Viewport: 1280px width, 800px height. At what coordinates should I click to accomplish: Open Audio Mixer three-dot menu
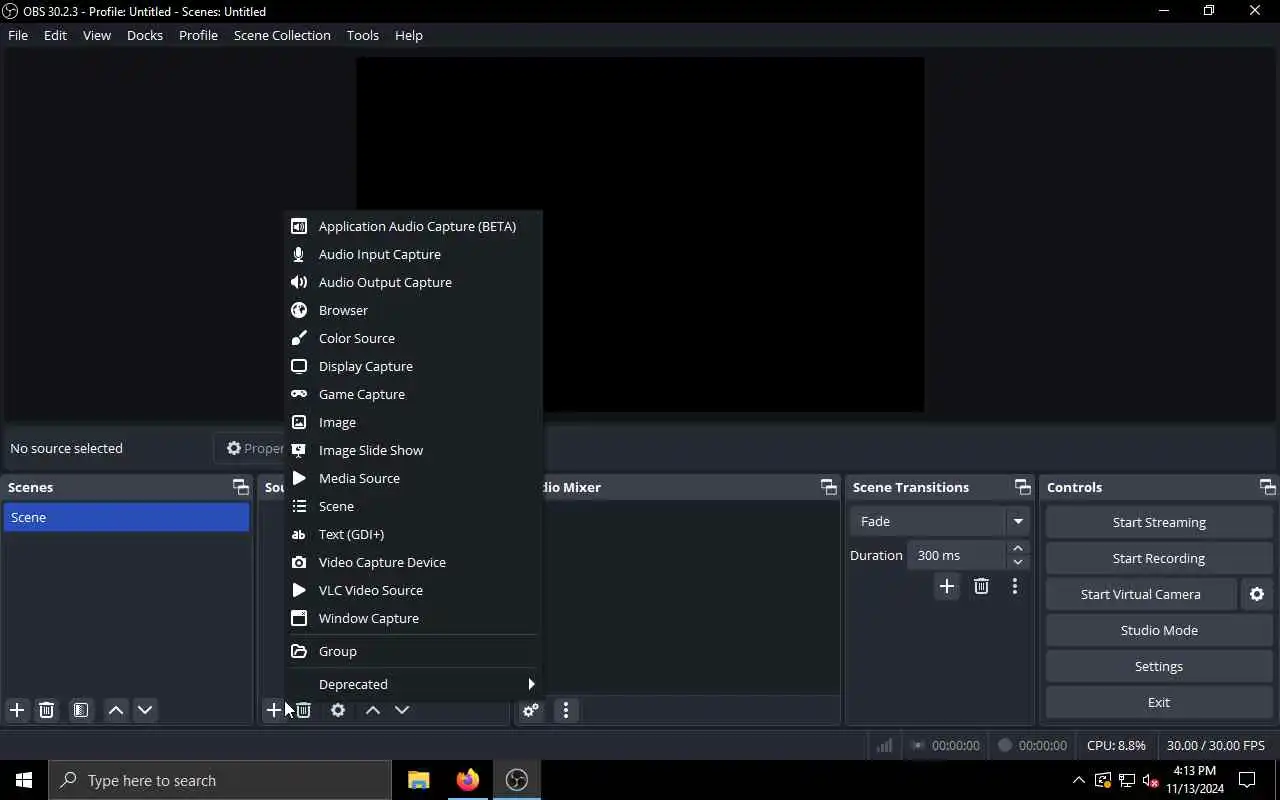[x=566, y=710]
